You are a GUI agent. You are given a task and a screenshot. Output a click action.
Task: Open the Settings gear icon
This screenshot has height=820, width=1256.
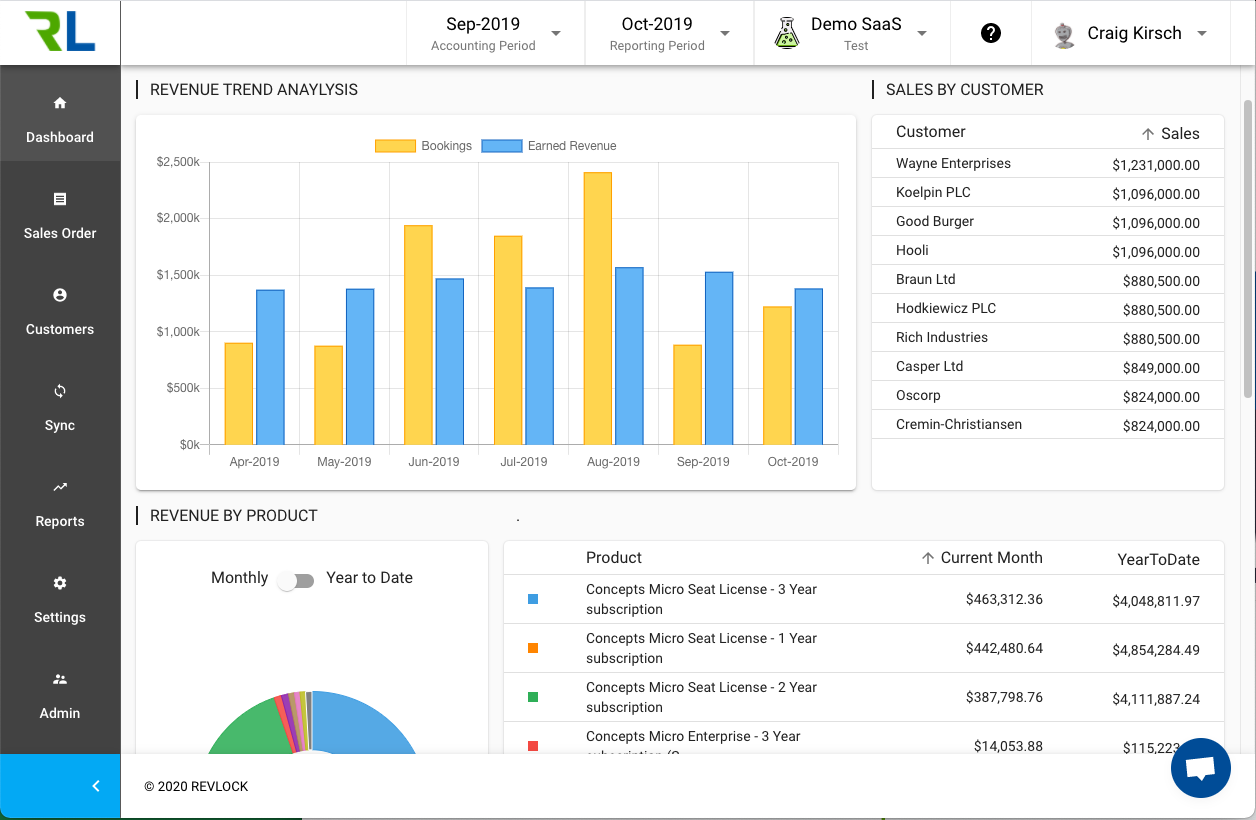60,583
